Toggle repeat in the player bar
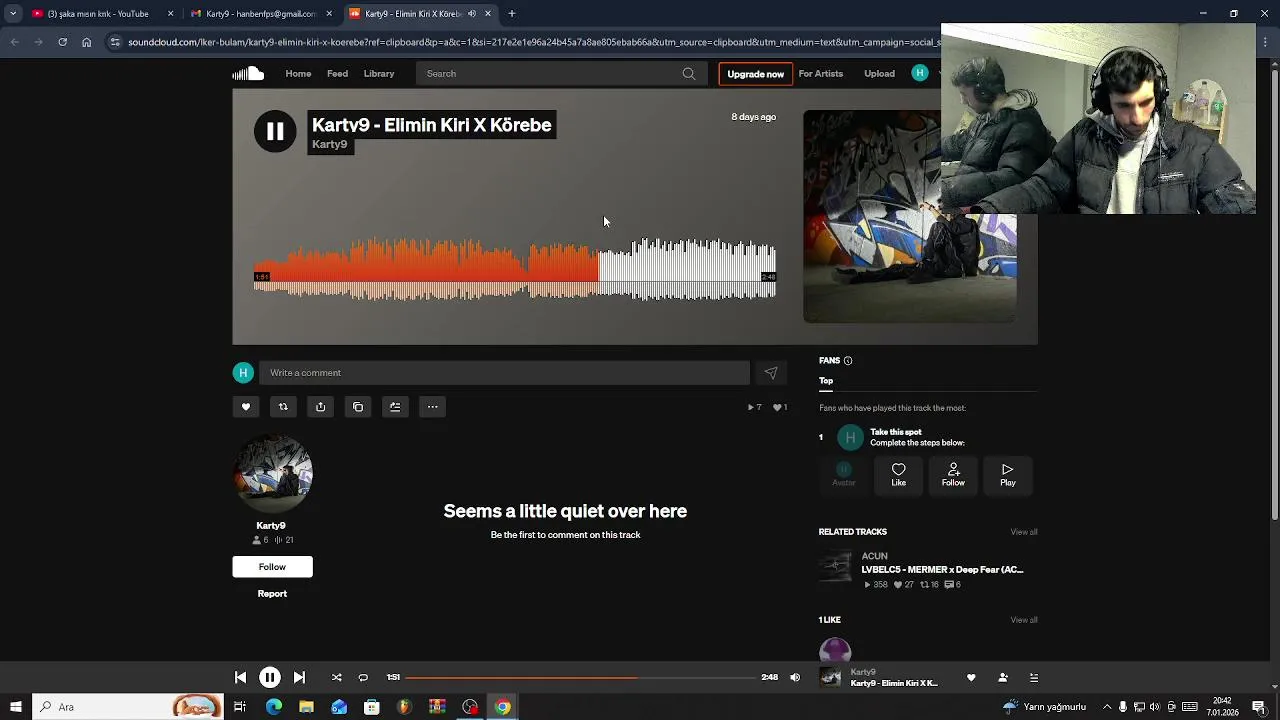This screenshot has width=1280, height=720. pos(363,677)
